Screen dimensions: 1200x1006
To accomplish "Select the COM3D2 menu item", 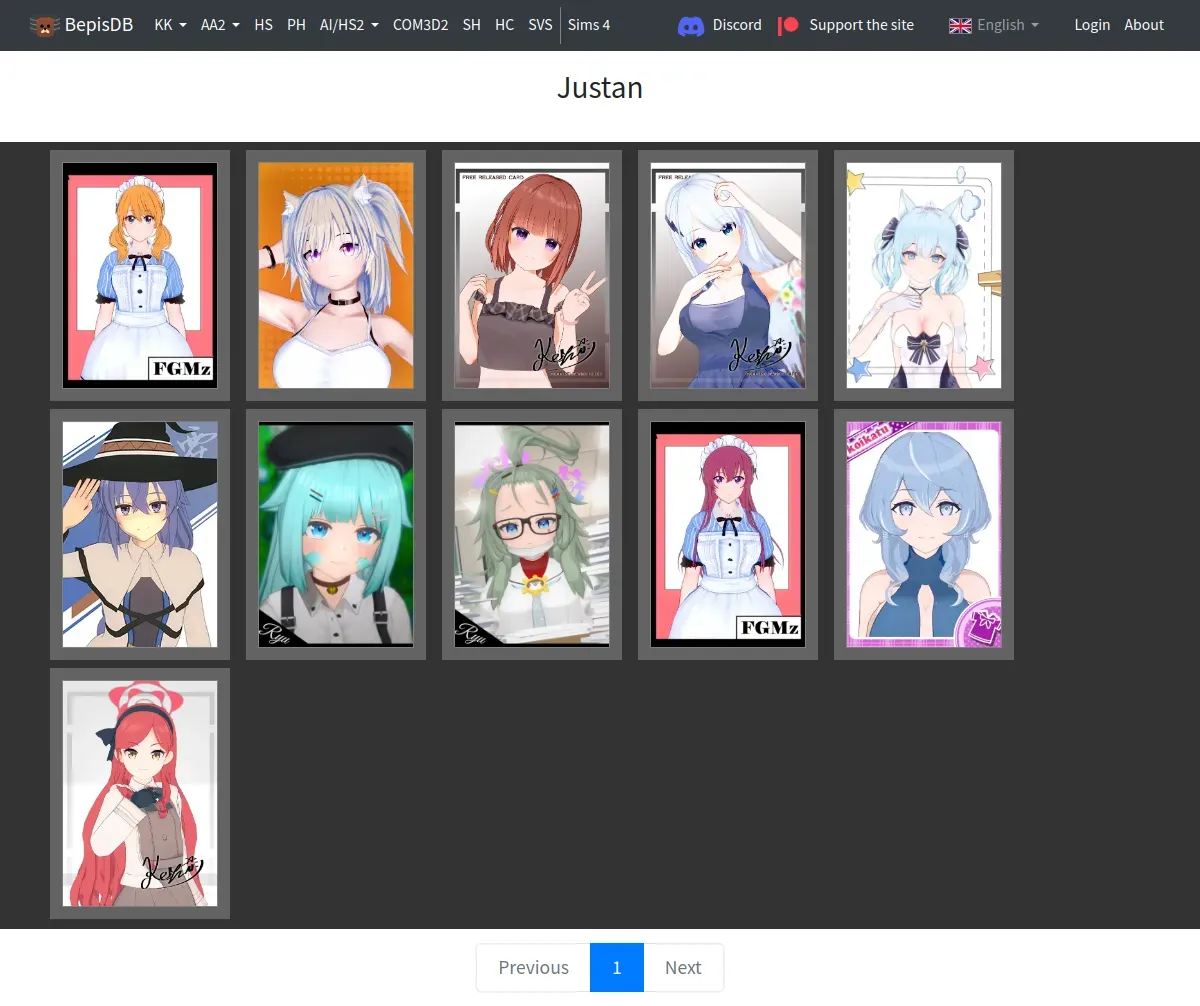I will [420, 25].
